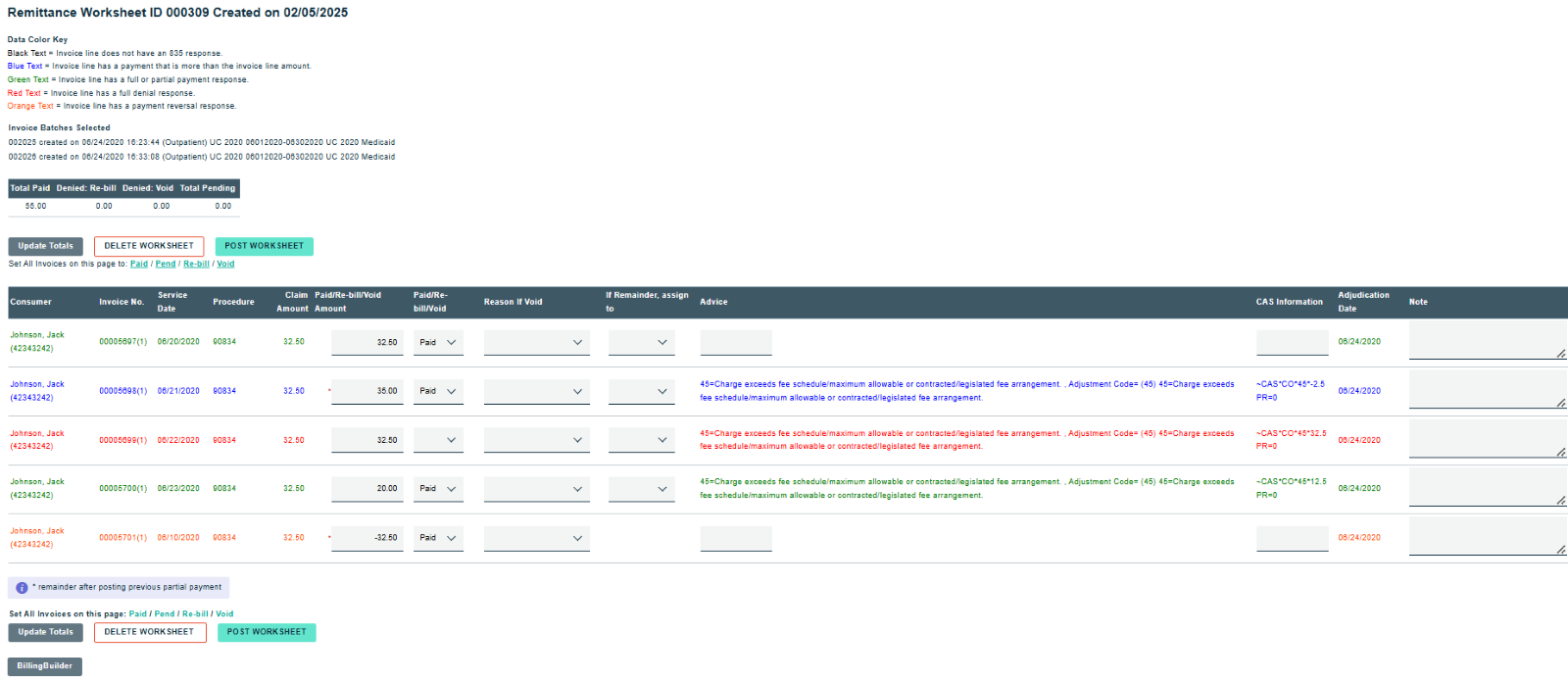Open Reason If Void dropdown for invoice 00005698

tap(536, 392)
